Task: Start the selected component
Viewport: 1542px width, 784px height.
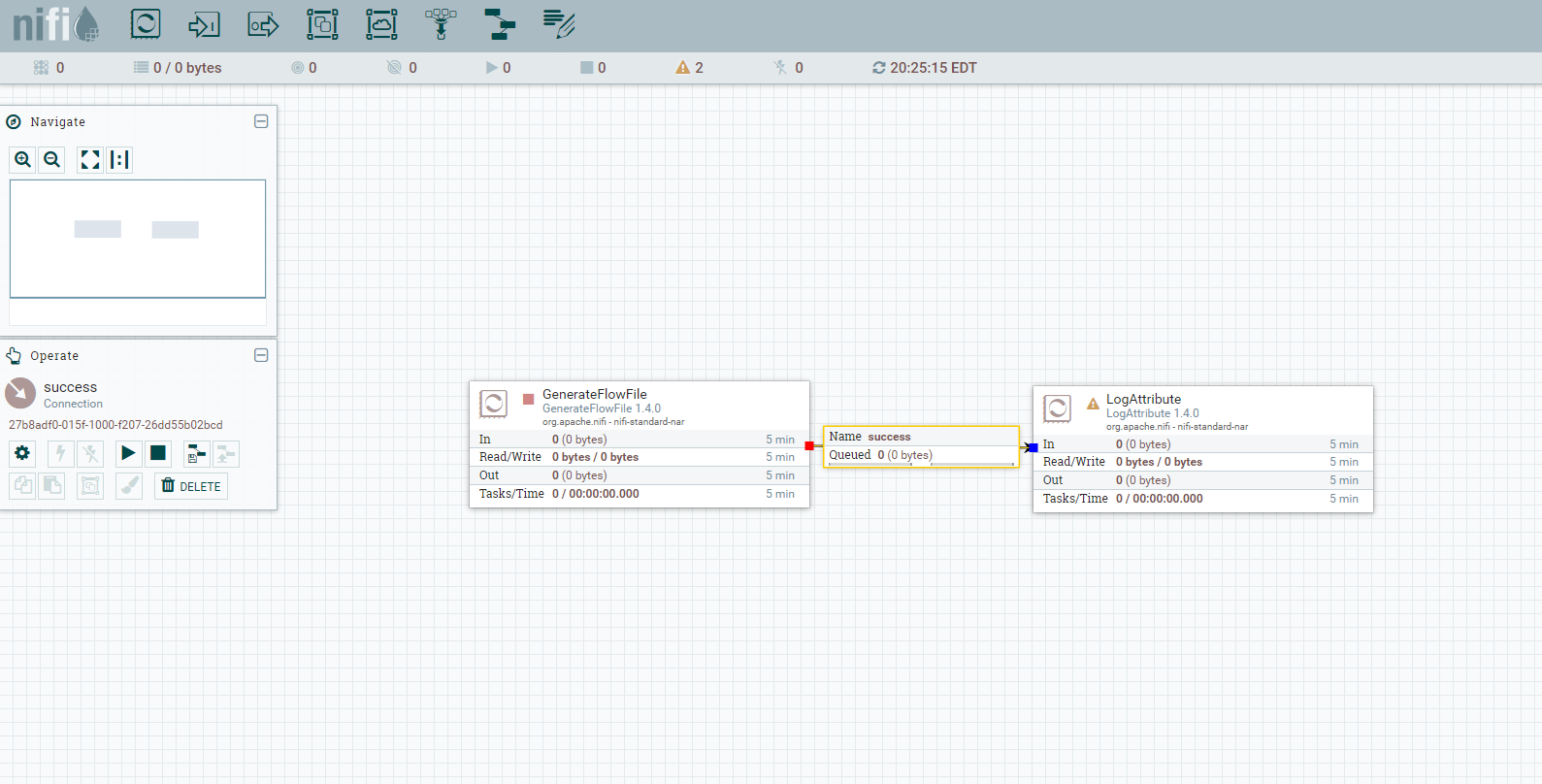Action: (x=128, y=453)
